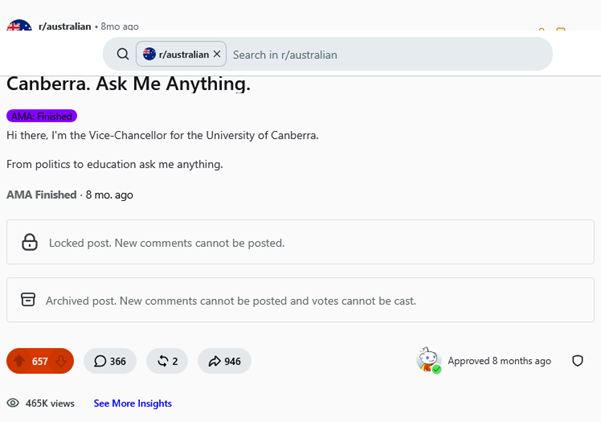Click the crosspost button showing 2
Image resolution: width=601 pixels, height=422 pixels.
pyautogui.click(x=167, y=361)
